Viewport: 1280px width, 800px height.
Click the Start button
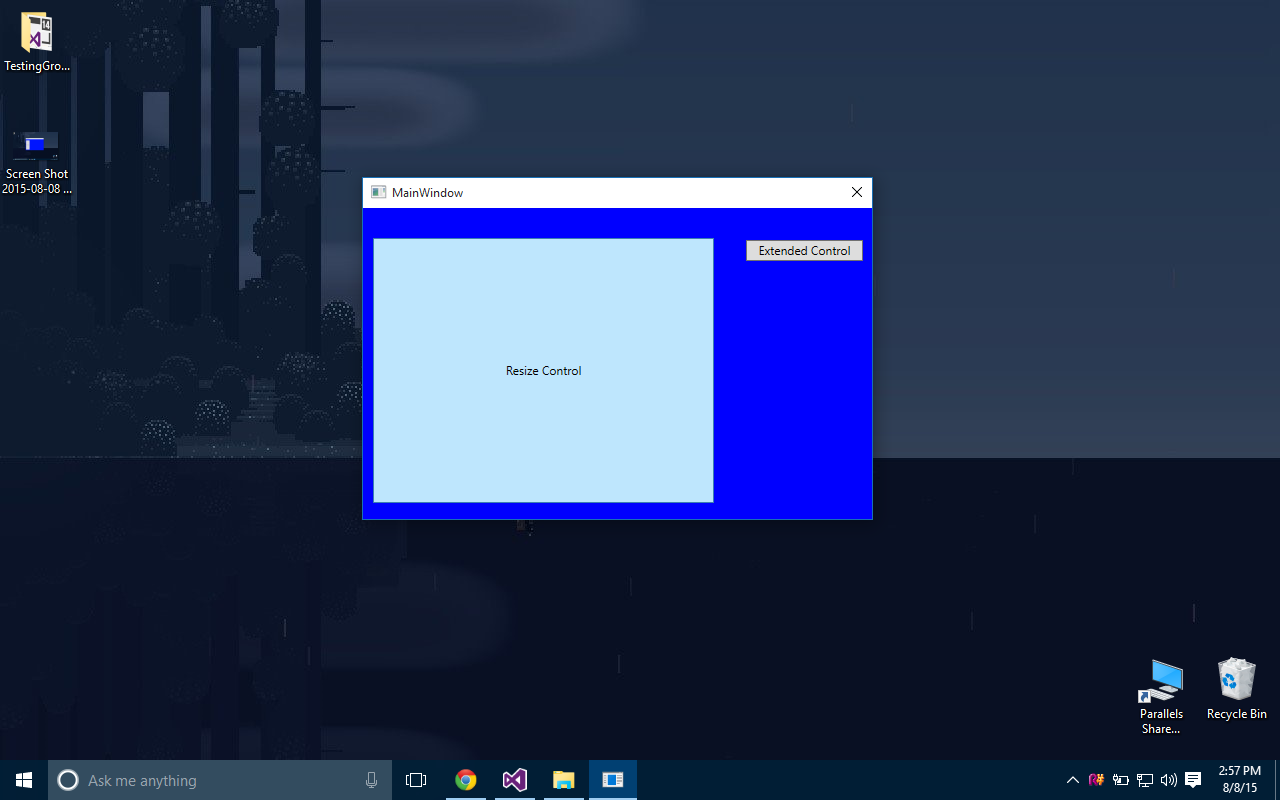tap(23, 780)
